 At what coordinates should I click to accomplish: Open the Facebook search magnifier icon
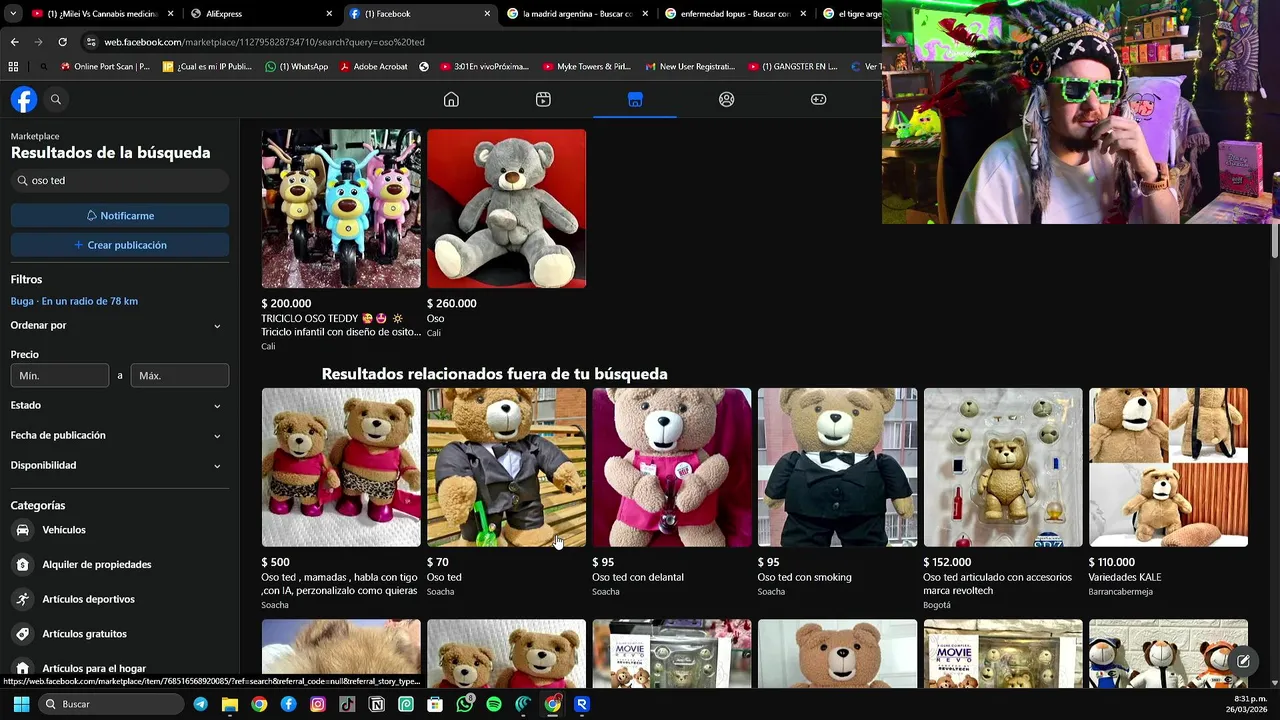pos(56,99)
